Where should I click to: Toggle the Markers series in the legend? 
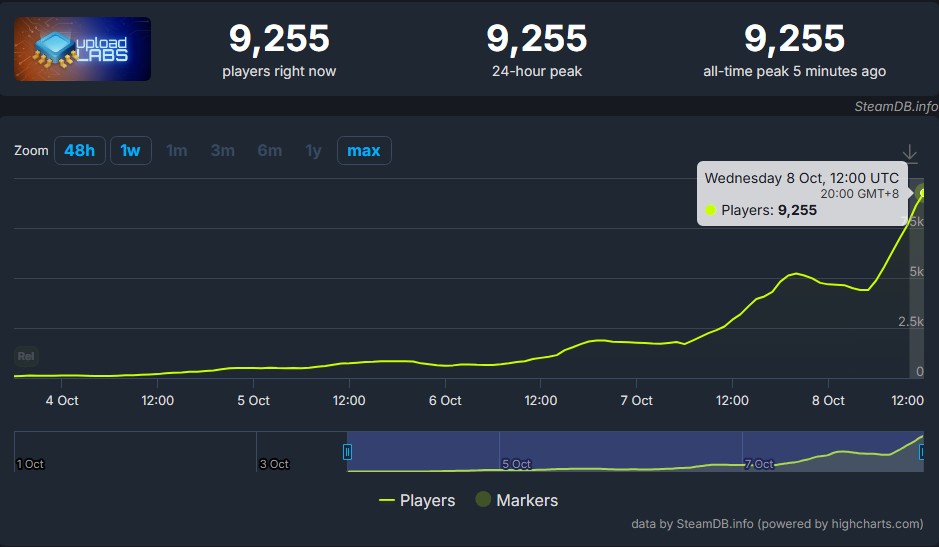(x=516, y=500)
